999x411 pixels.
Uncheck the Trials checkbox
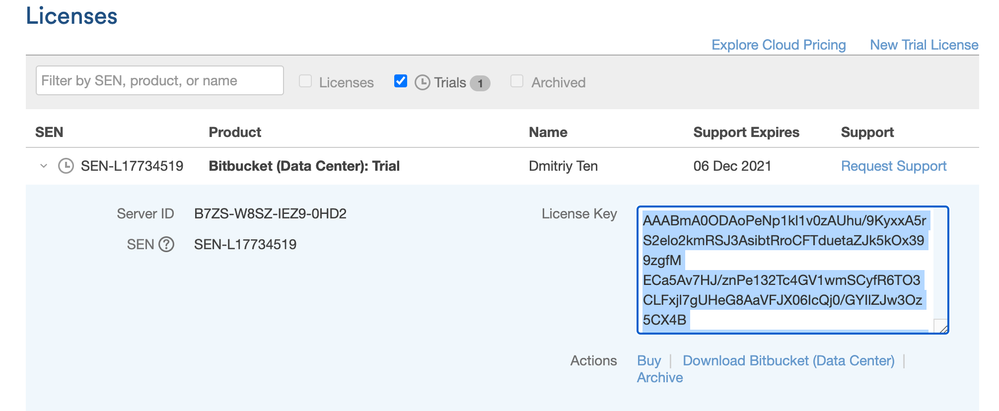401,81
